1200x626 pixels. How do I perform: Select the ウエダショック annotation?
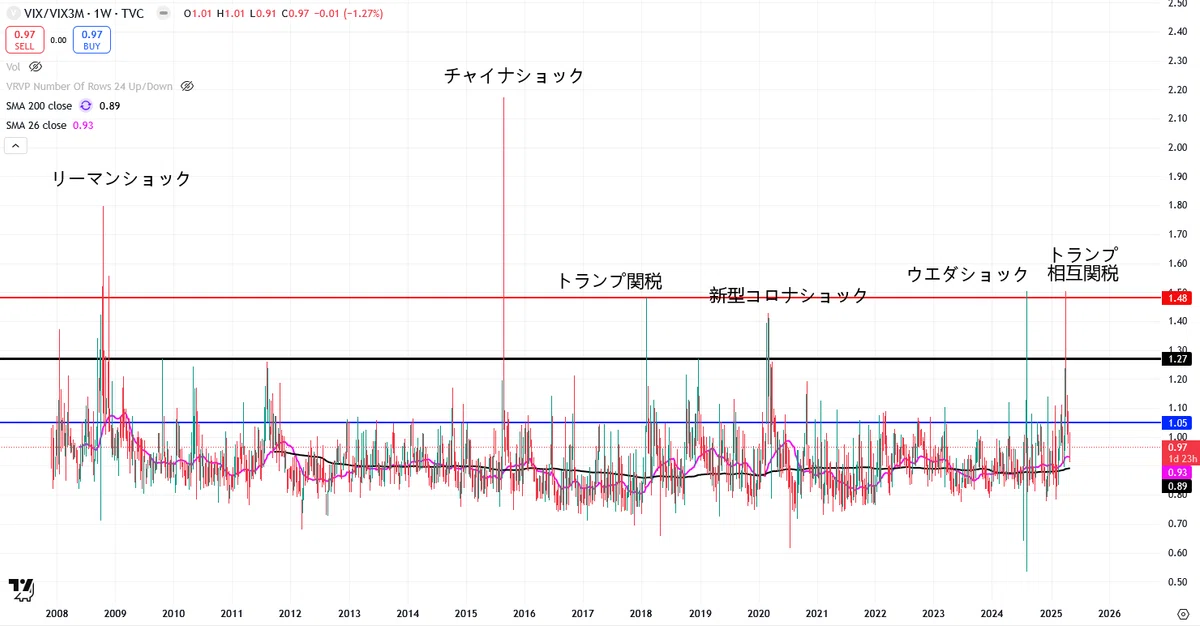pos(968,274)
